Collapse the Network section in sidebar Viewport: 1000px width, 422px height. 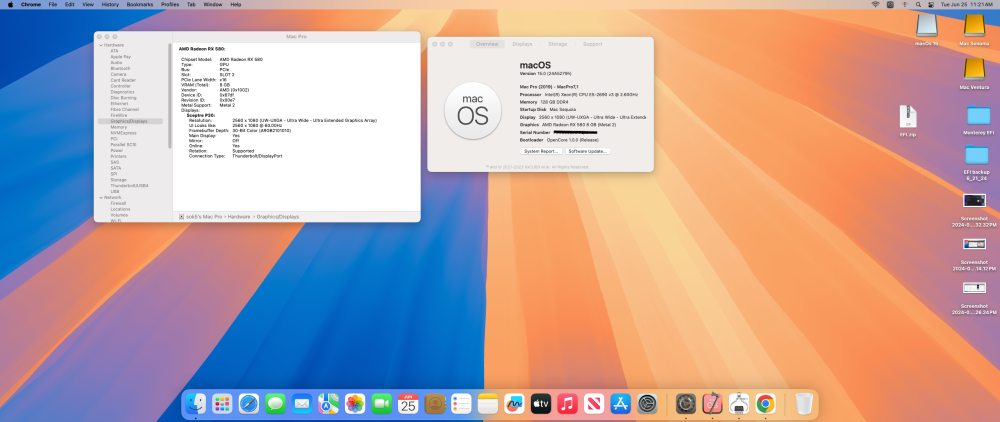click(101, 198)
